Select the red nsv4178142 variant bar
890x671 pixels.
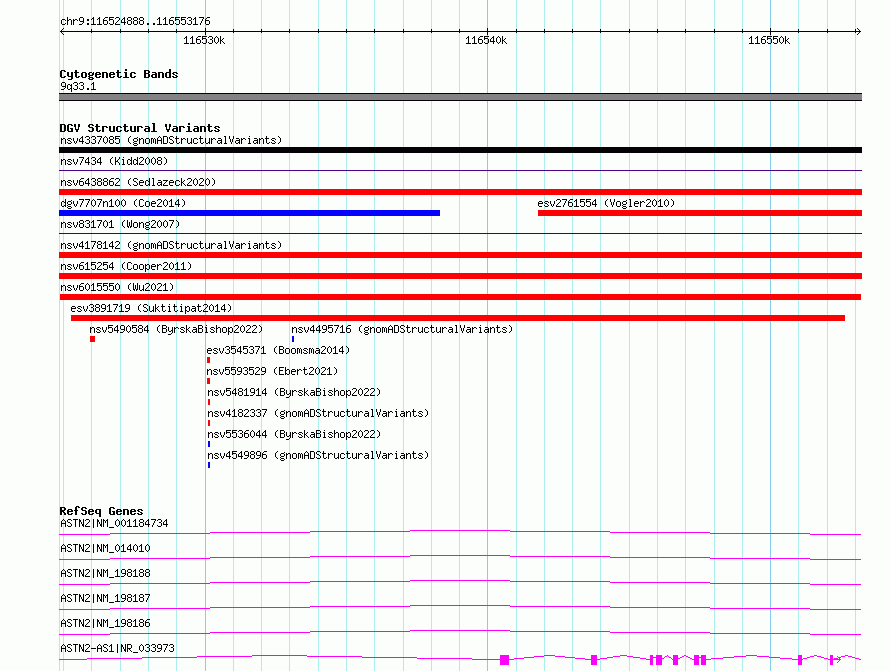460,255
